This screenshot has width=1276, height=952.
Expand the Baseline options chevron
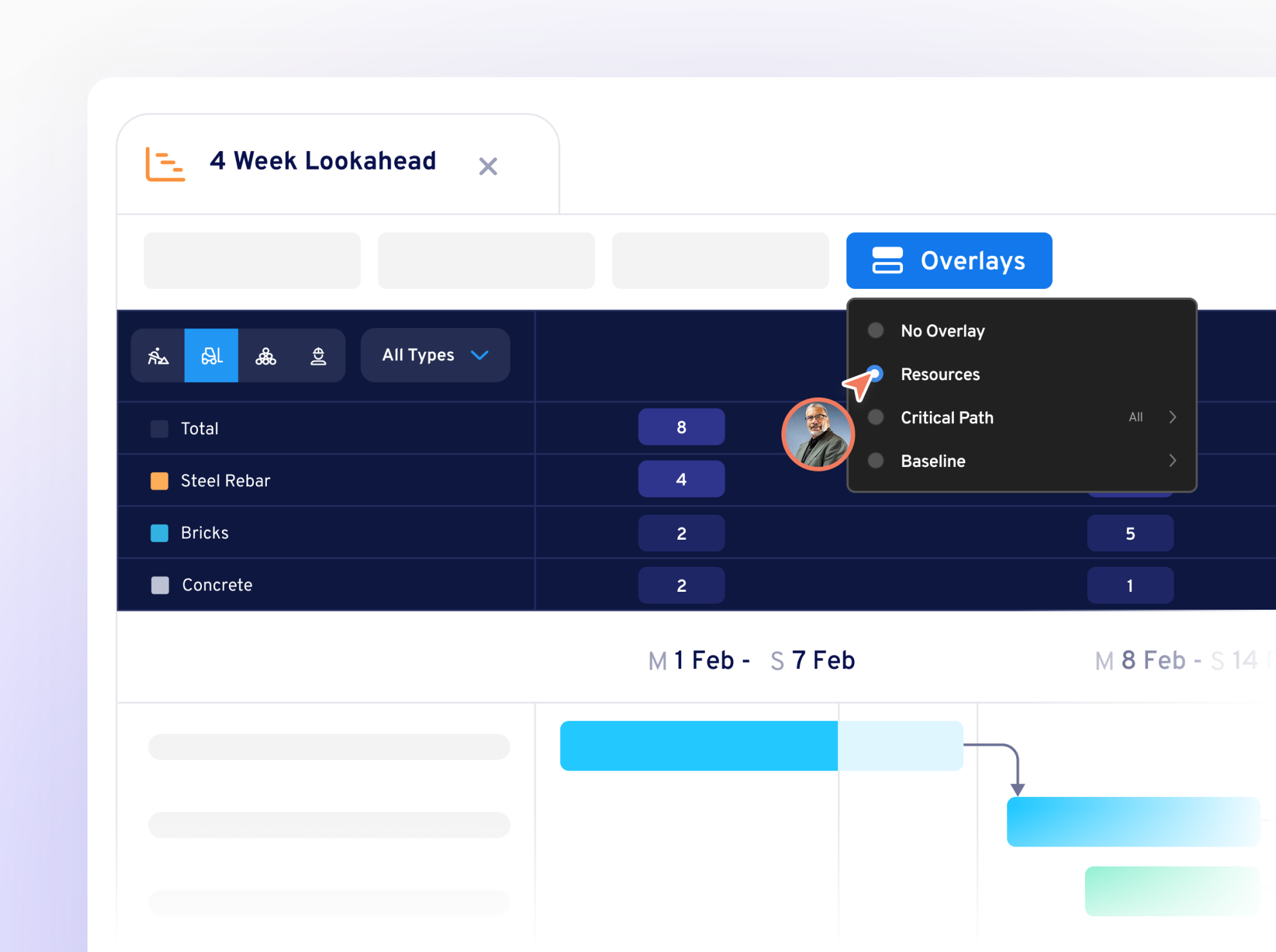coord(1172,461)
